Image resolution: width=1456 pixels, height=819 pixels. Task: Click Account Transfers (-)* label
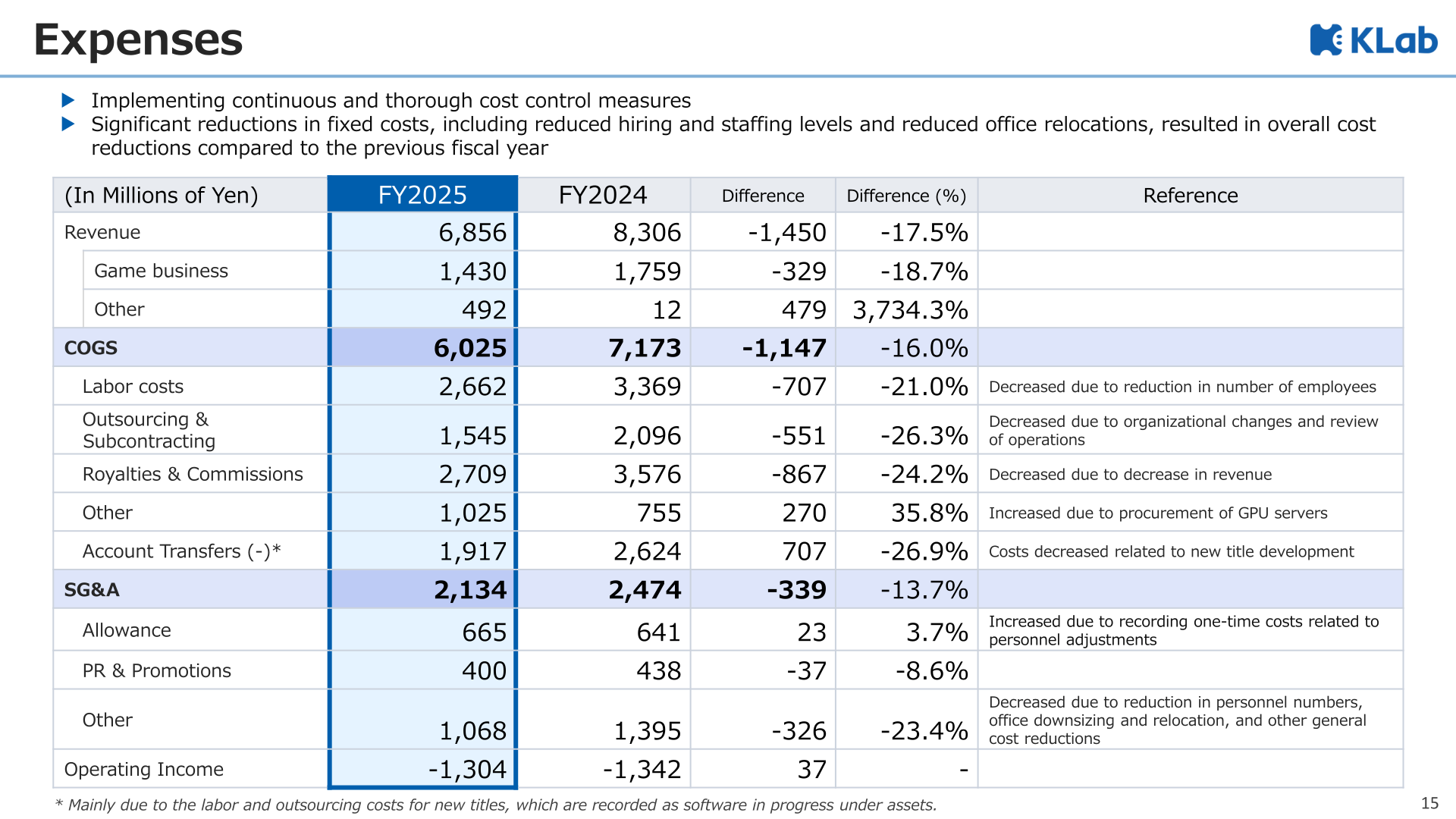[181, 551]
